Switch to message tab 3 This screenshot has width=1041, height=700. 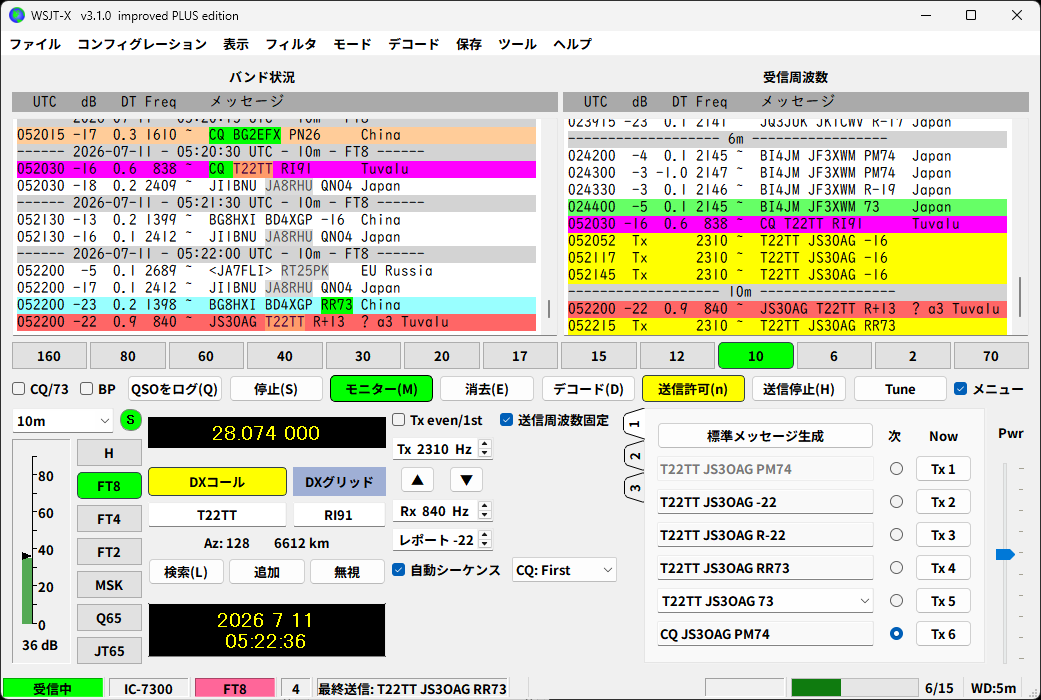click(634, 487)
